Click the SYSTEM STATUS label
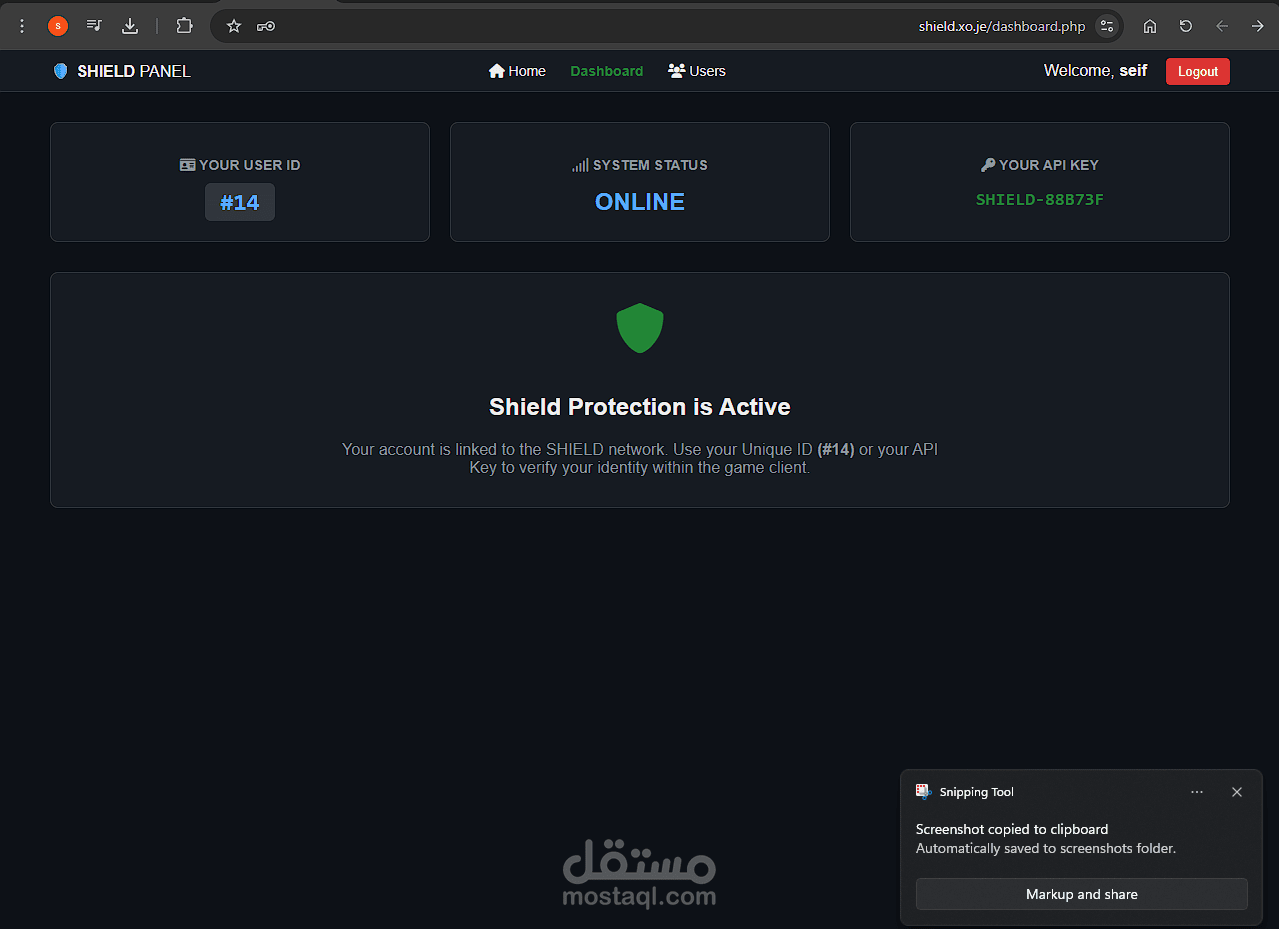This screenshot has height=929, width=1279. click(650, 165)
